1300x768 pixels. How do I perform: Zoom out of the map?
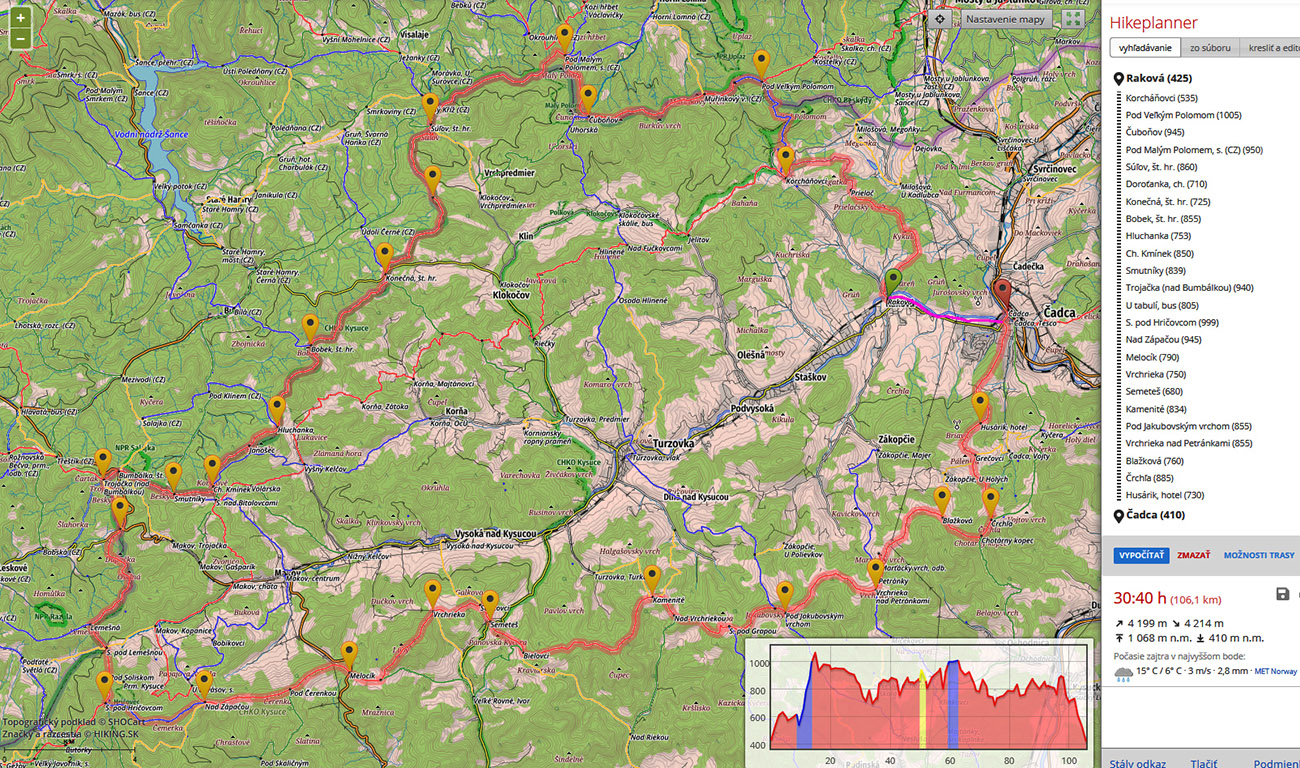(20, 39)
